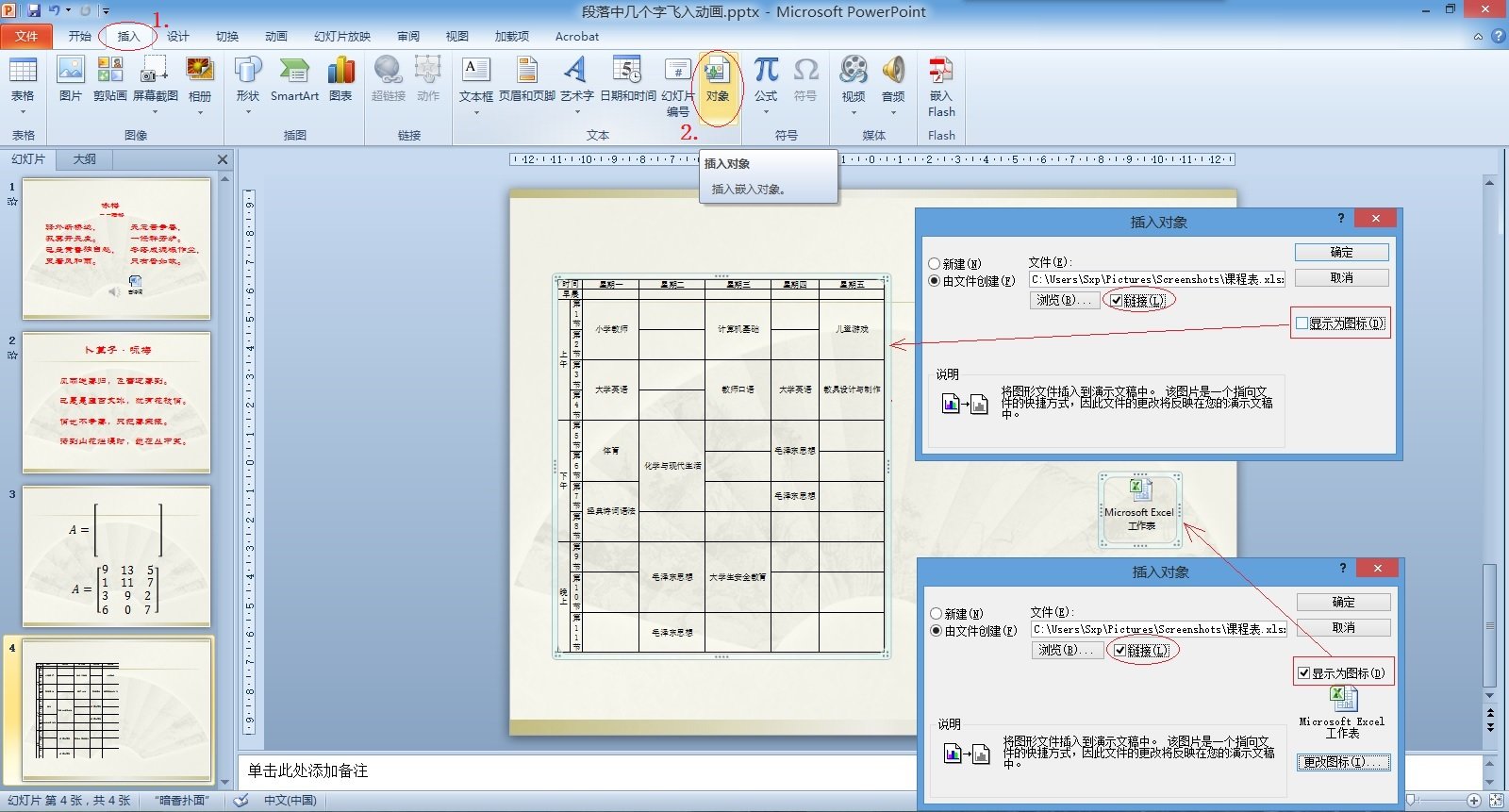Screen dimensions: 1509x812
Task: Switch to the 设计 ribbon tab
Action: pos(178,36)
